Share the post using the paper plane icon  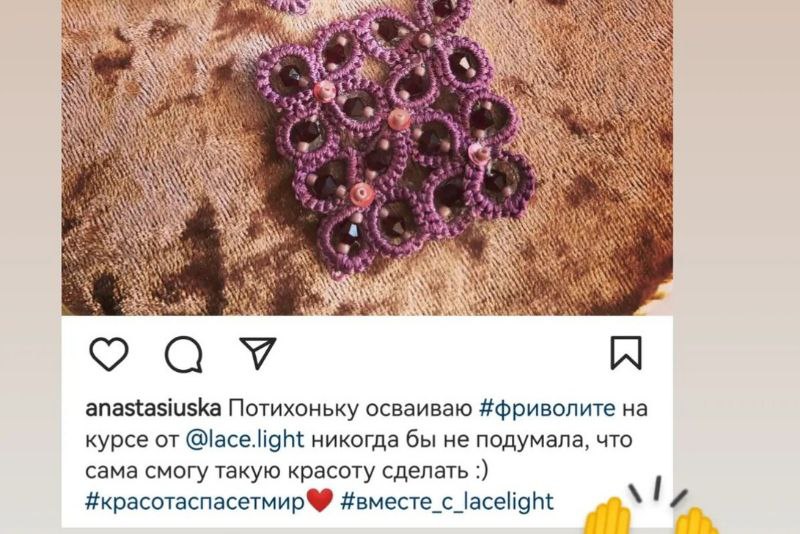tap(258, 352)
